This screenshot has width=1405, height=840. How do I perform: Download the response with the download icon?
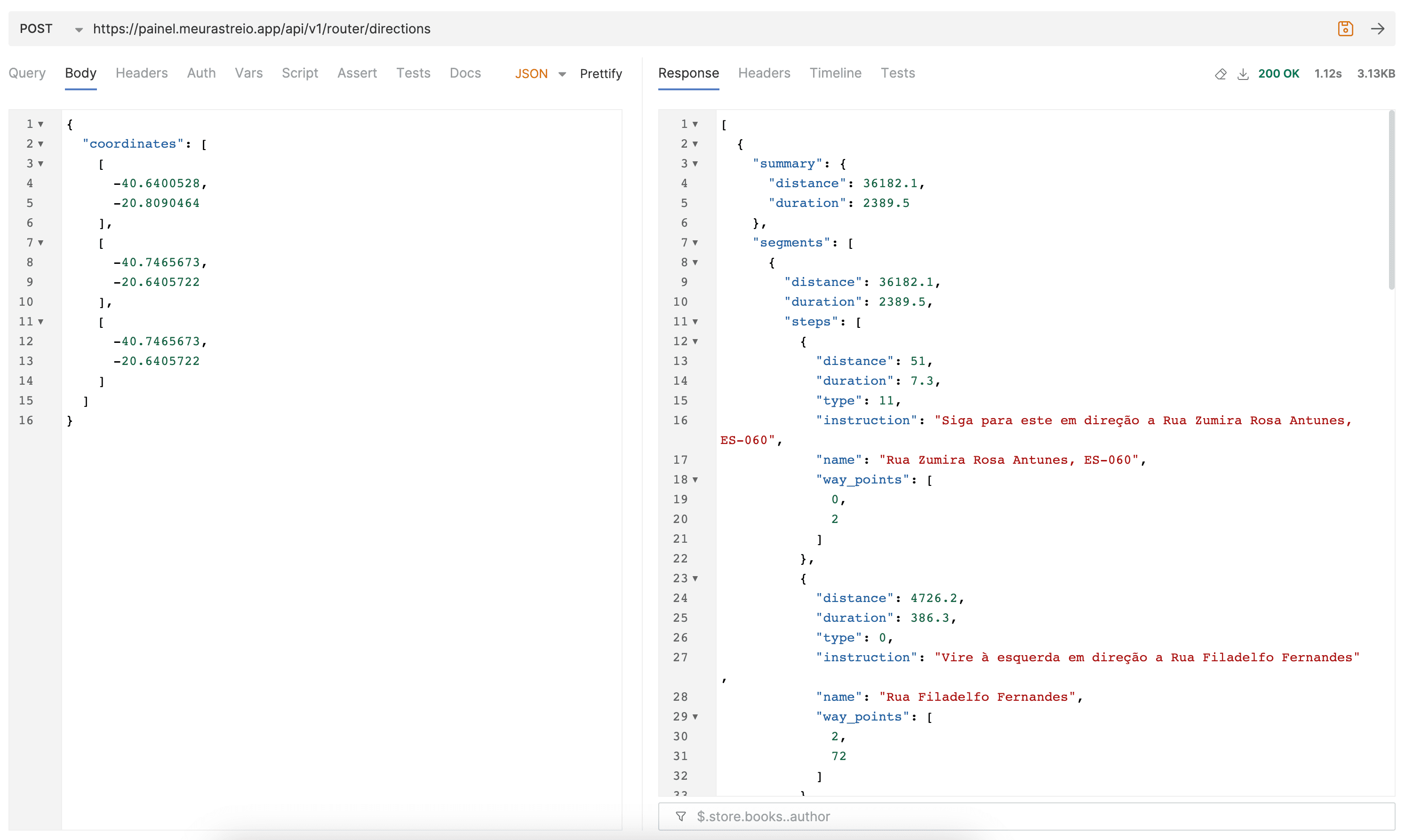[1243, 73]
